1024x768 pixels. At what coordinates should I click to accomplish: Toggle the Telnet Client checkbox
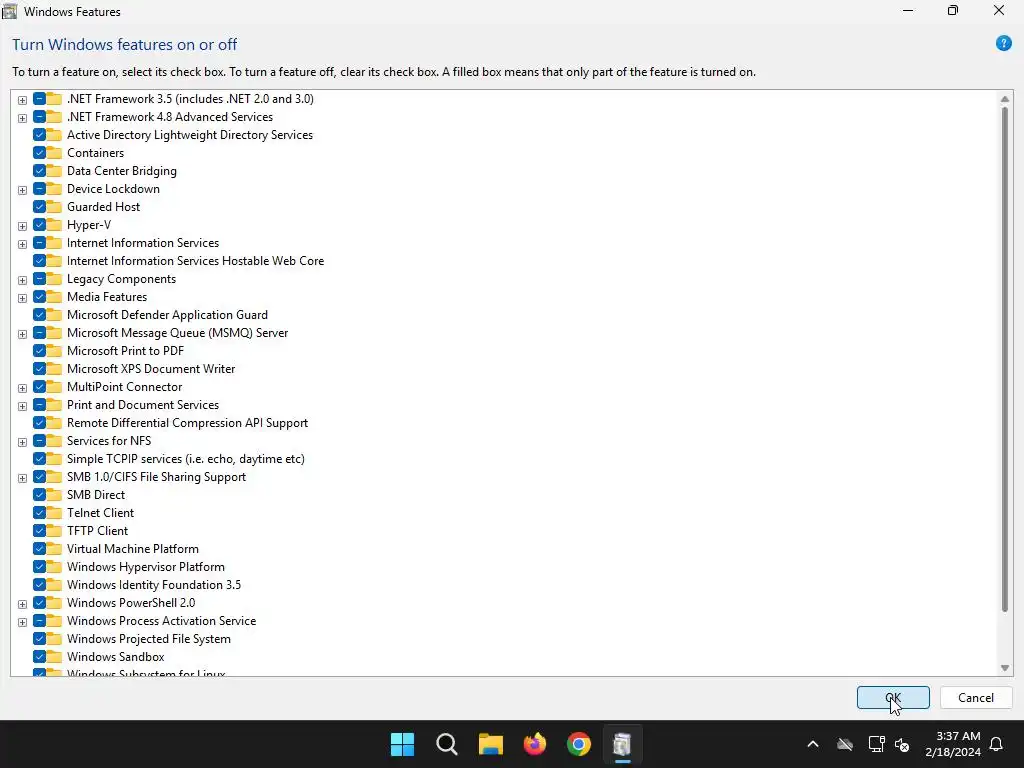[x=39, y=513]
